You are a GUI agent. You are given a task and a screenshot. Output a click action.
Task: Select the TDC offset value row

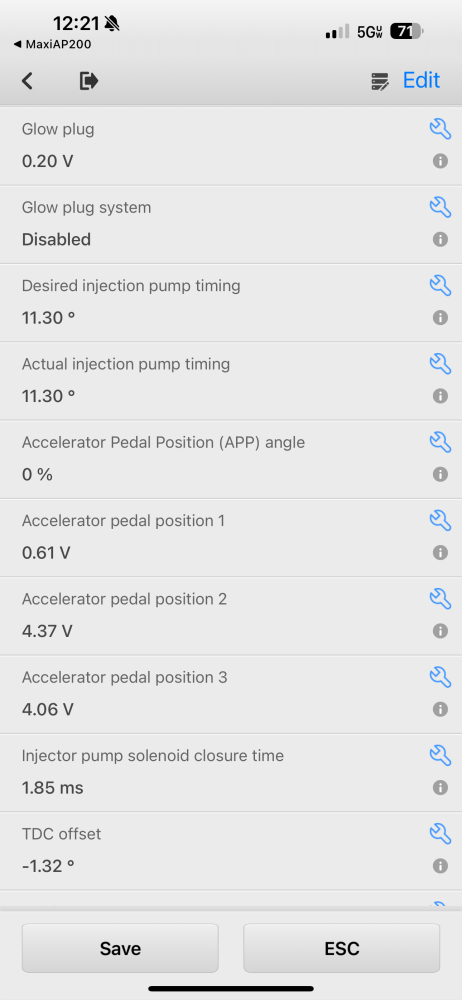231,851
